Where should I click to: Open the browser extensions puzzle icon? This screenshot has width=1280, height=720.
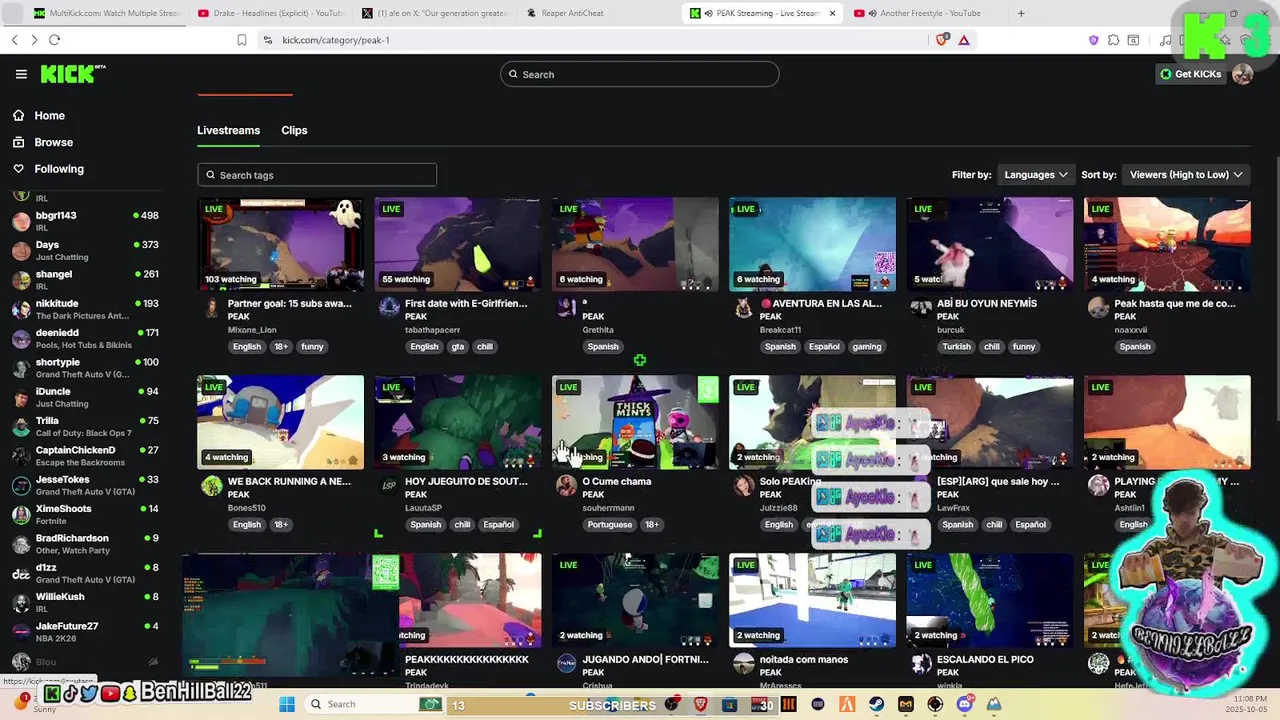[x=1113, y=40]
